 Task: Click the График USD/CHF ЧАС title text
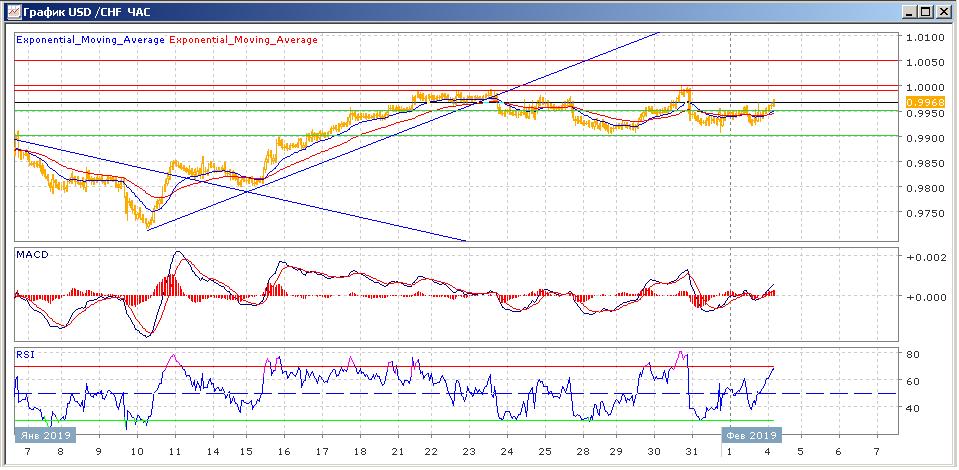point(87,12)
